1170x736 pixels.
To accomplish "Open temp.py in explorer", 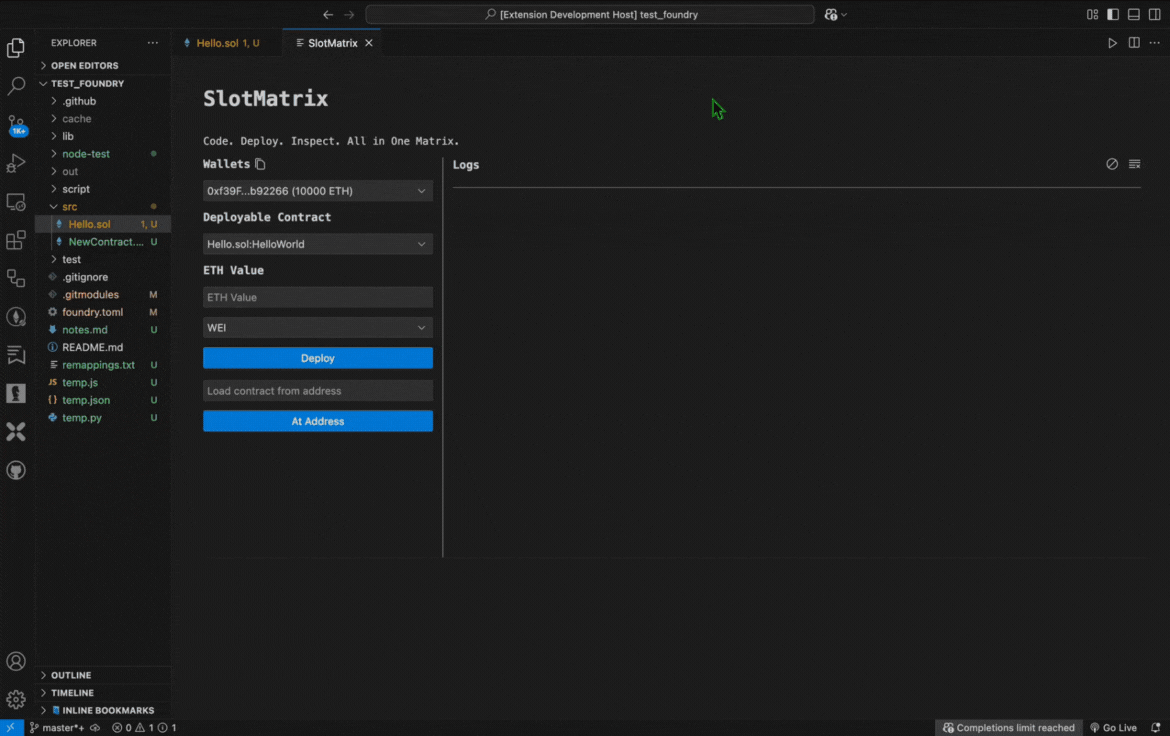I will (x=103, y=418).
